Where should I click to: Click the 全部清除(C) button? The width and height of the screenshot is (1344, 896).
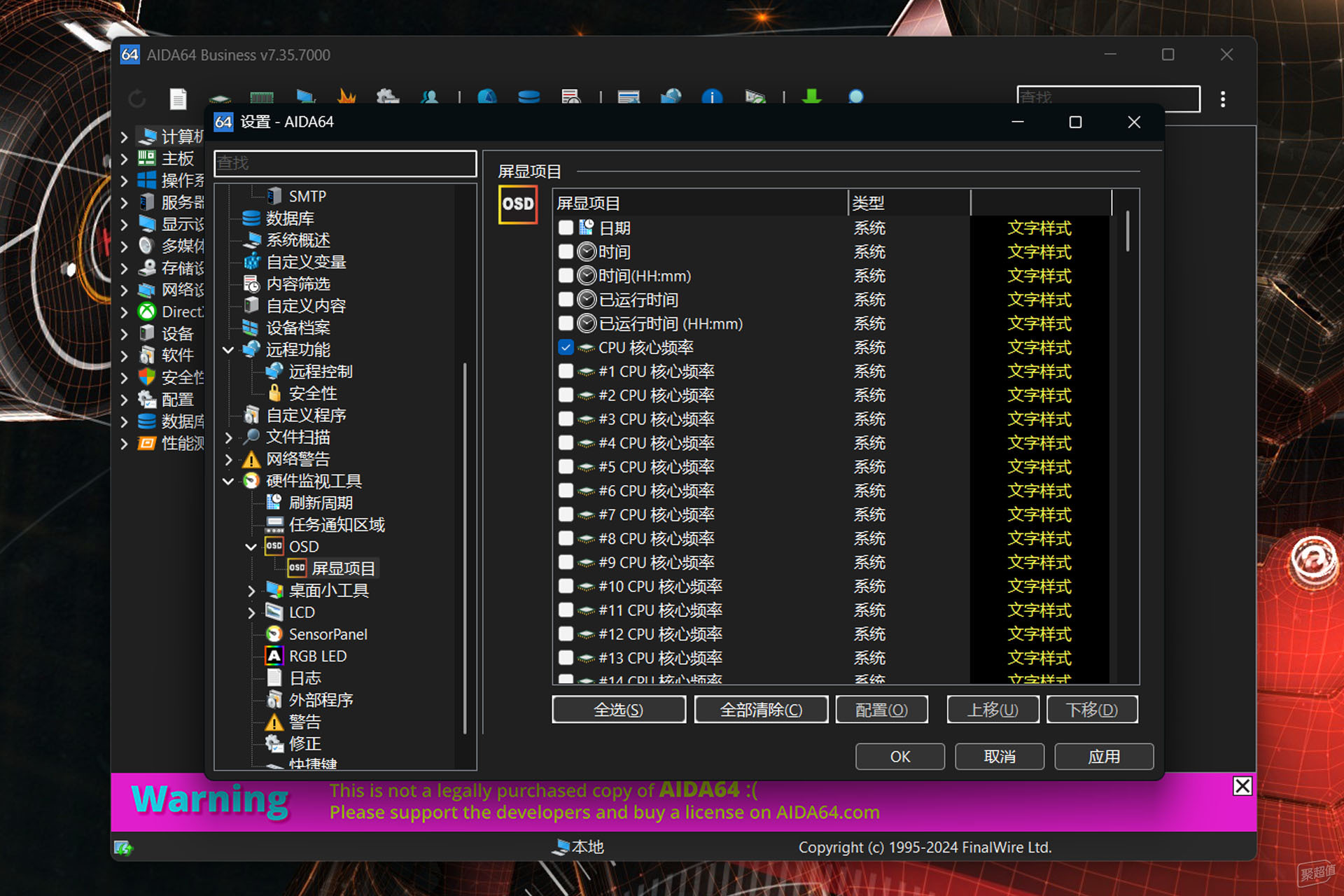pyautogui.click(x=761, y=710)
